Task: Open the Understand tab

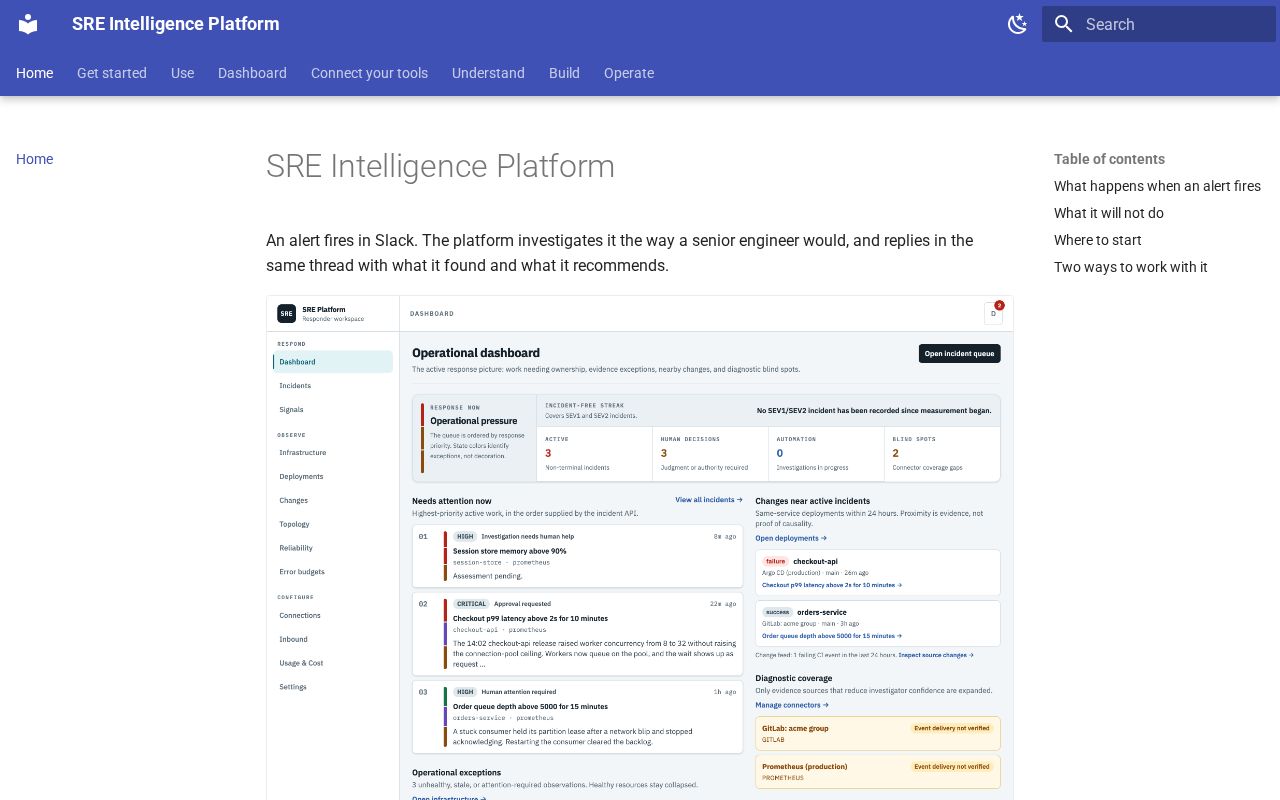Action: [488, 73]
